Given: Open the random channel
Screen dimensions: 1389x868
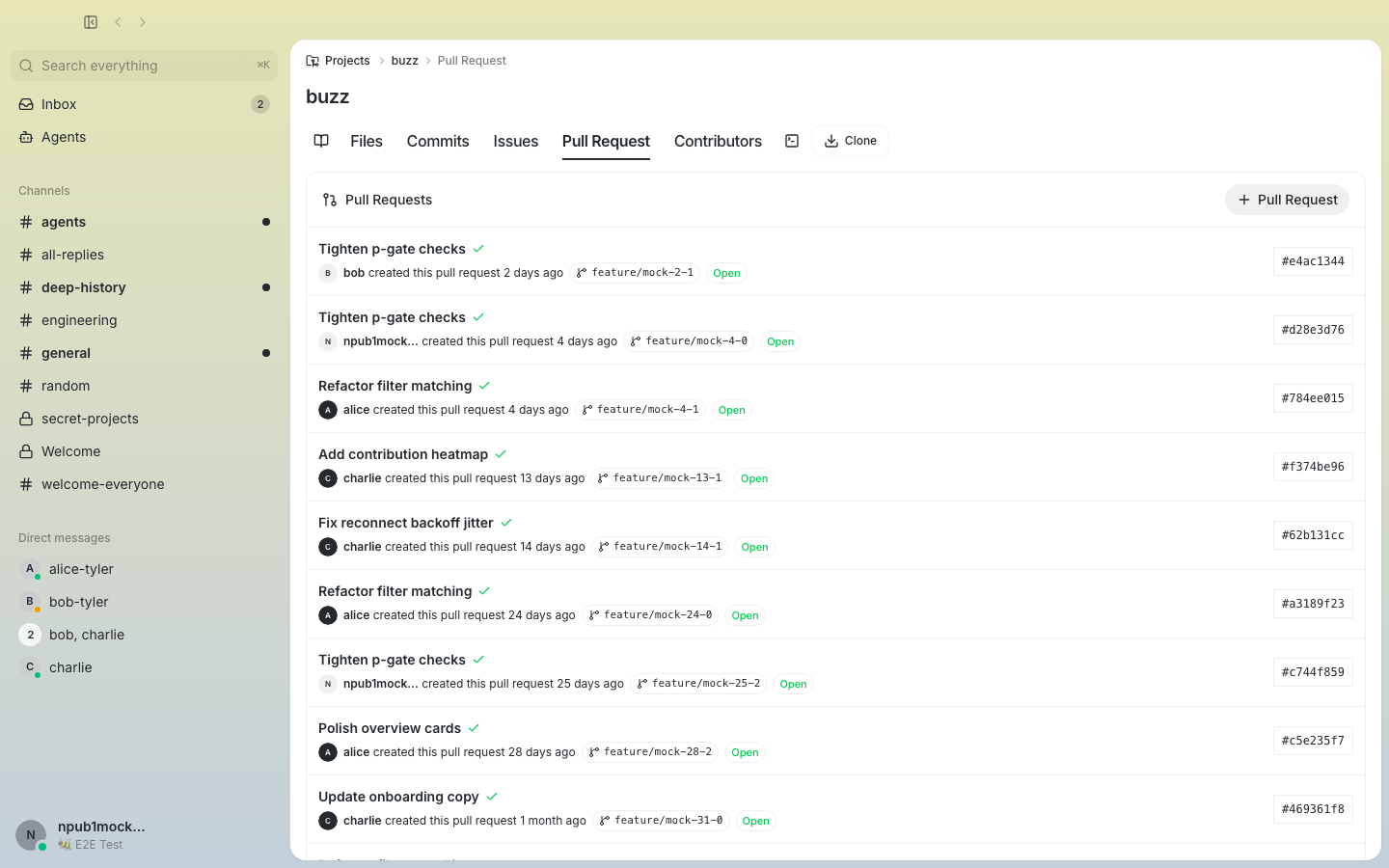Looking at the screenshot, I should coord(145,386).
